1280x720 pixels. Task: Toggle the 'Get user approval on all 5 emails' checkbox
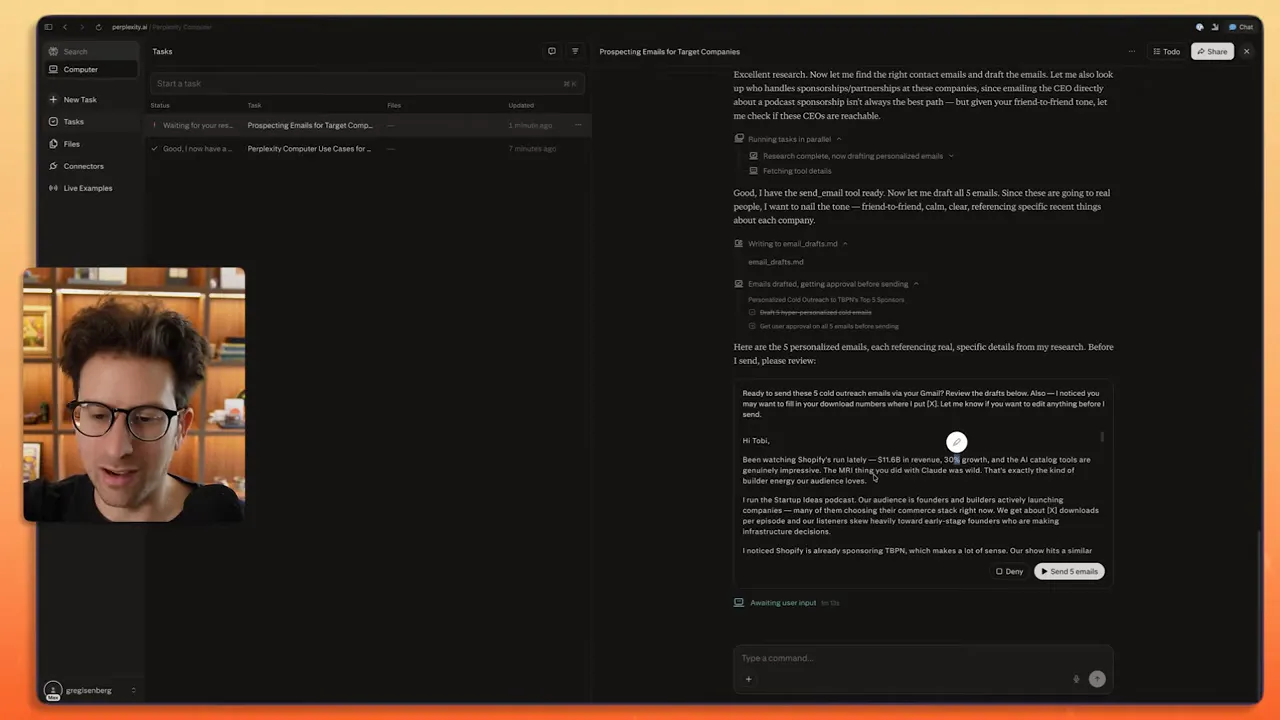pos(753,326)
